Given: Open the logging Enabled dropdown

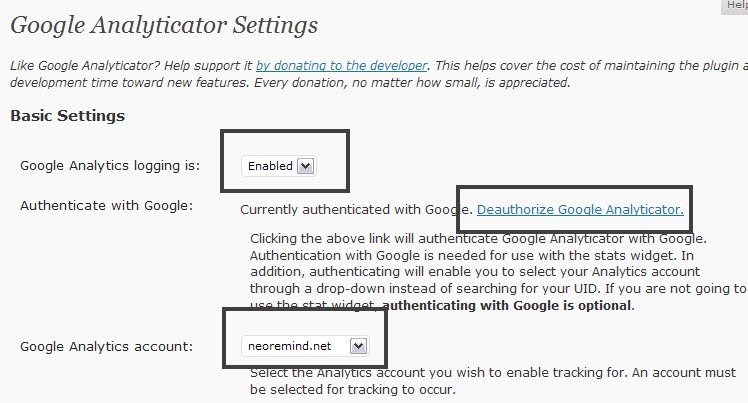Looking at the screenshot, I should click(279, 166).
